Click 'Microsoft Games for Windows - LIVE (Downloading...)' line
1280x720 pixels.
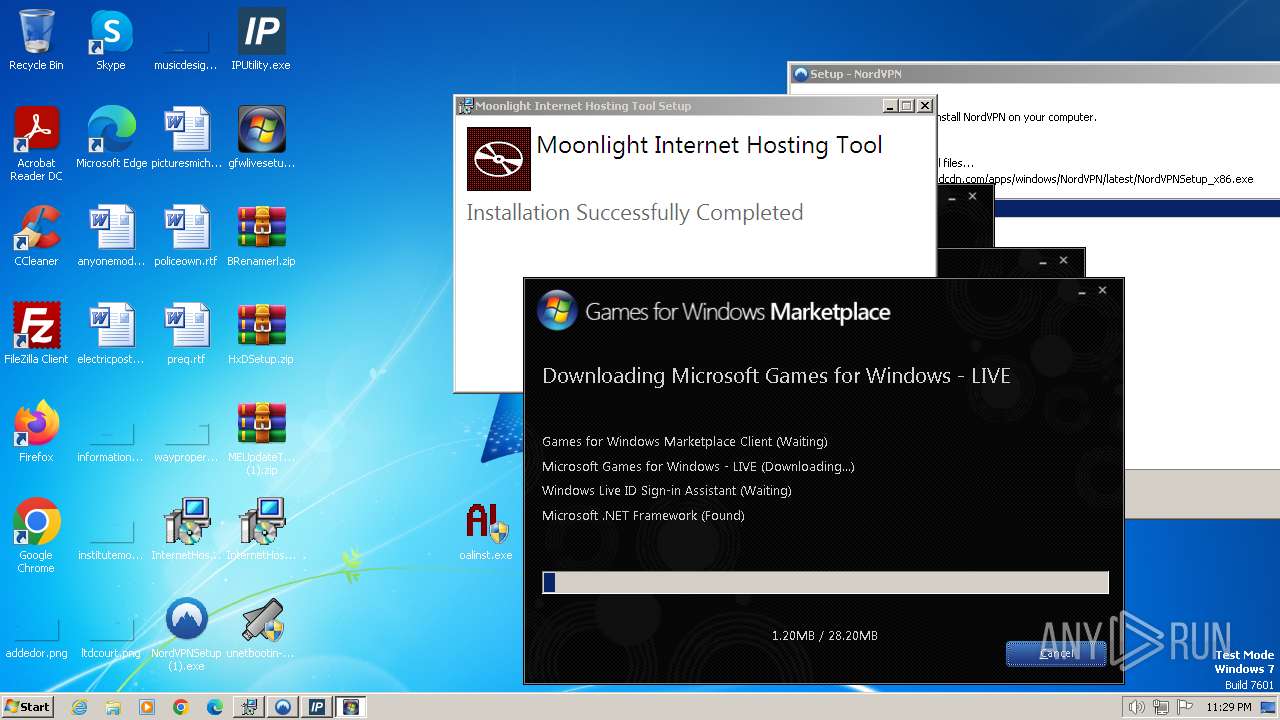pos(698,466)
